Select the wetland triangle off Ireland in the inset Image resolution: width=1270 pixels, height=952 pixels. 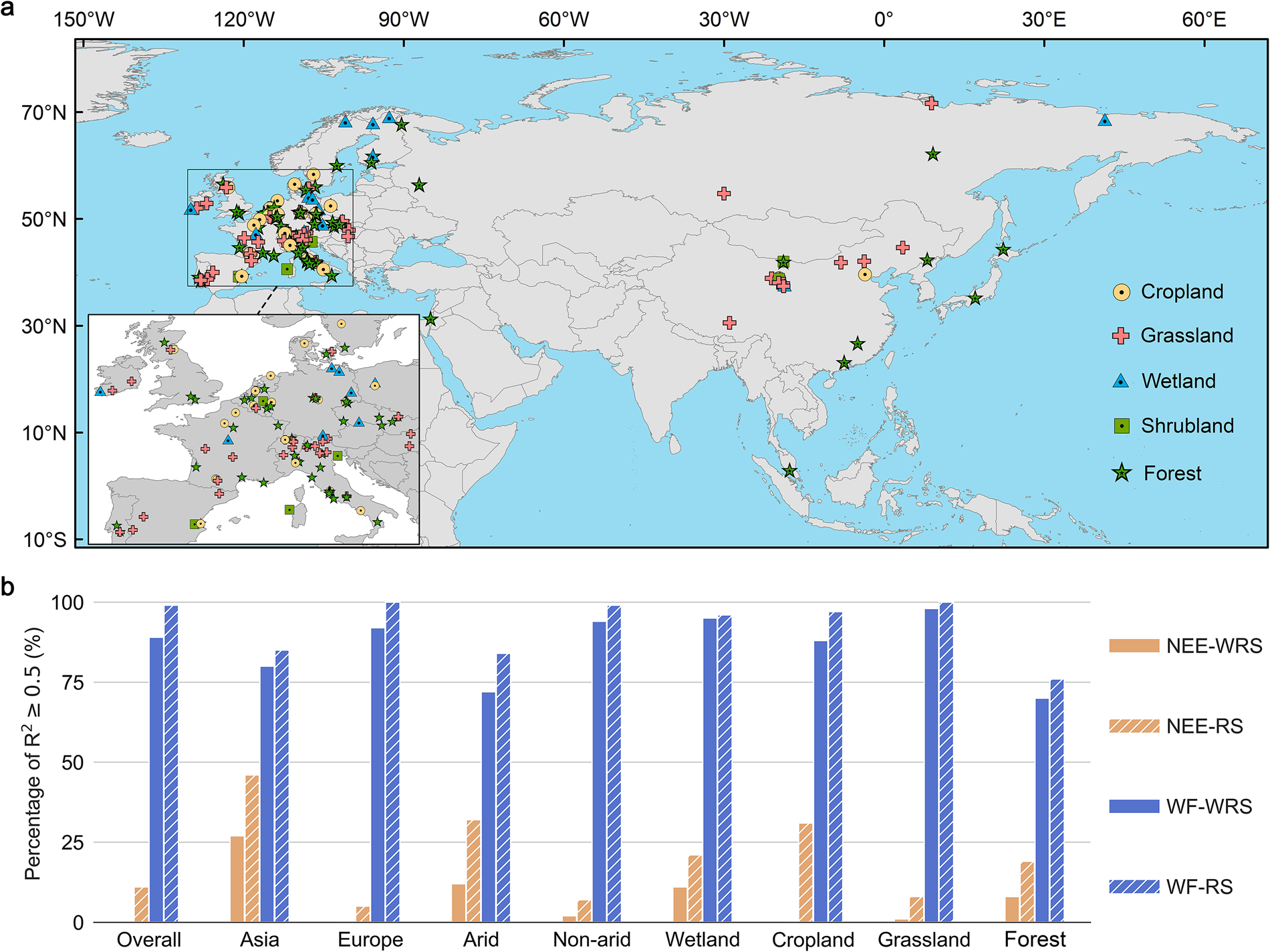tap(100, 391)
